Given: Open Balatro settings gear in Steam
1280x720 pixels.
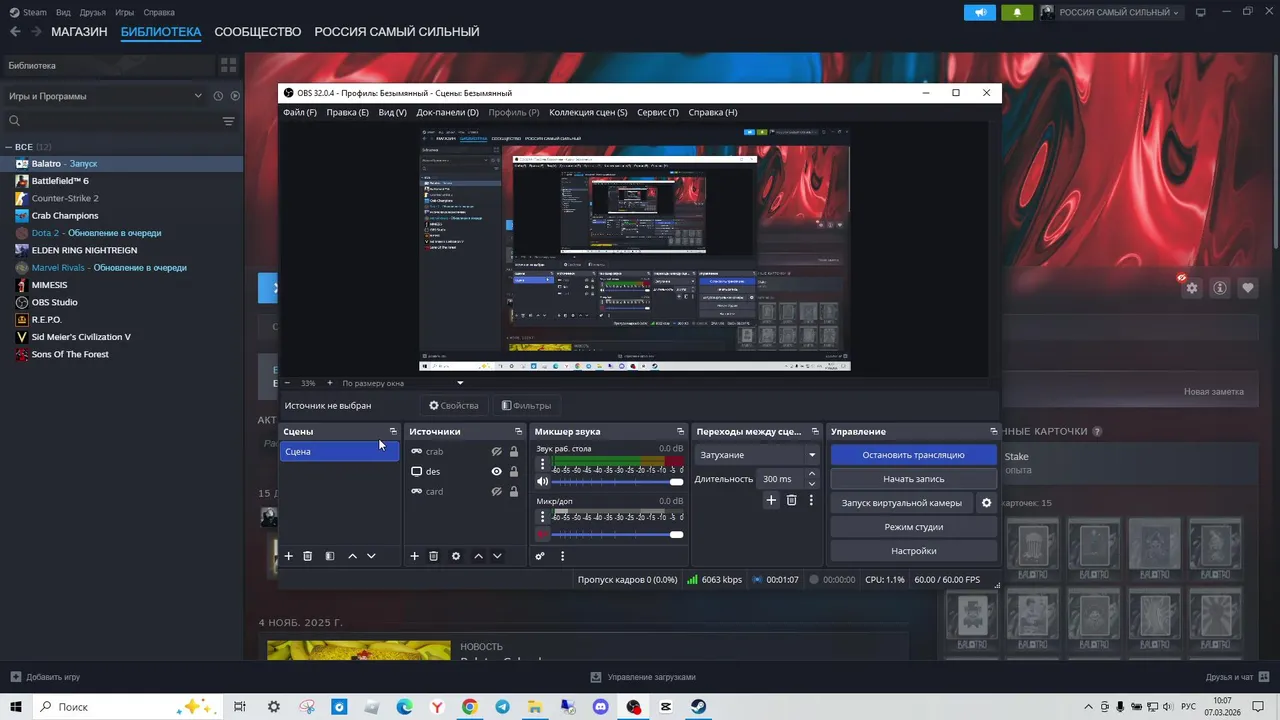Looking at the screenshot, I should [x=1192, y=287].
